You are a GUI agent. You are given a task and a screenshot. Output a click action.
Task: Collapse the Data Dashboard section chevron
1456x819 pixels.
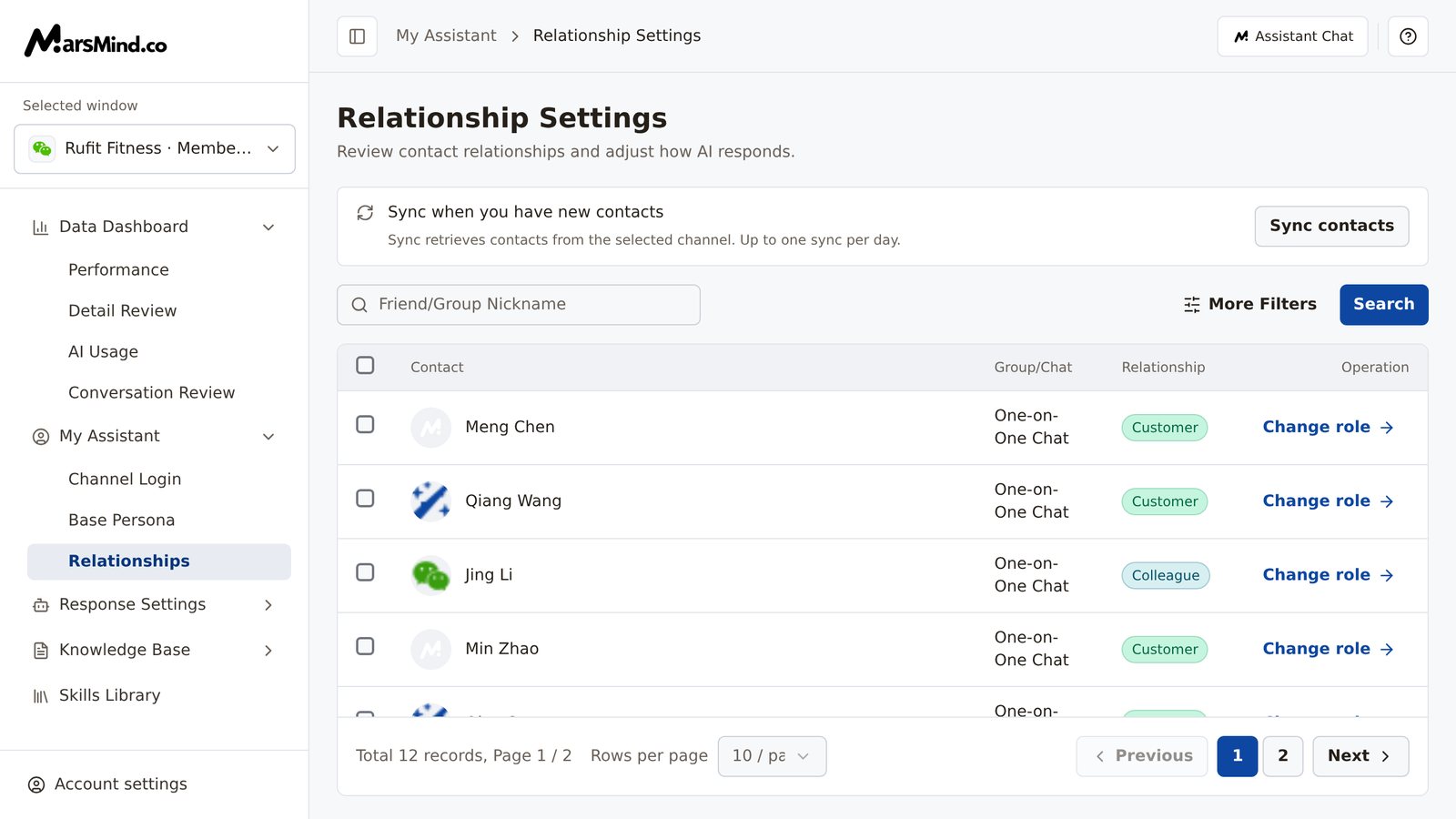pyautogui.click(x=268, y=227)
